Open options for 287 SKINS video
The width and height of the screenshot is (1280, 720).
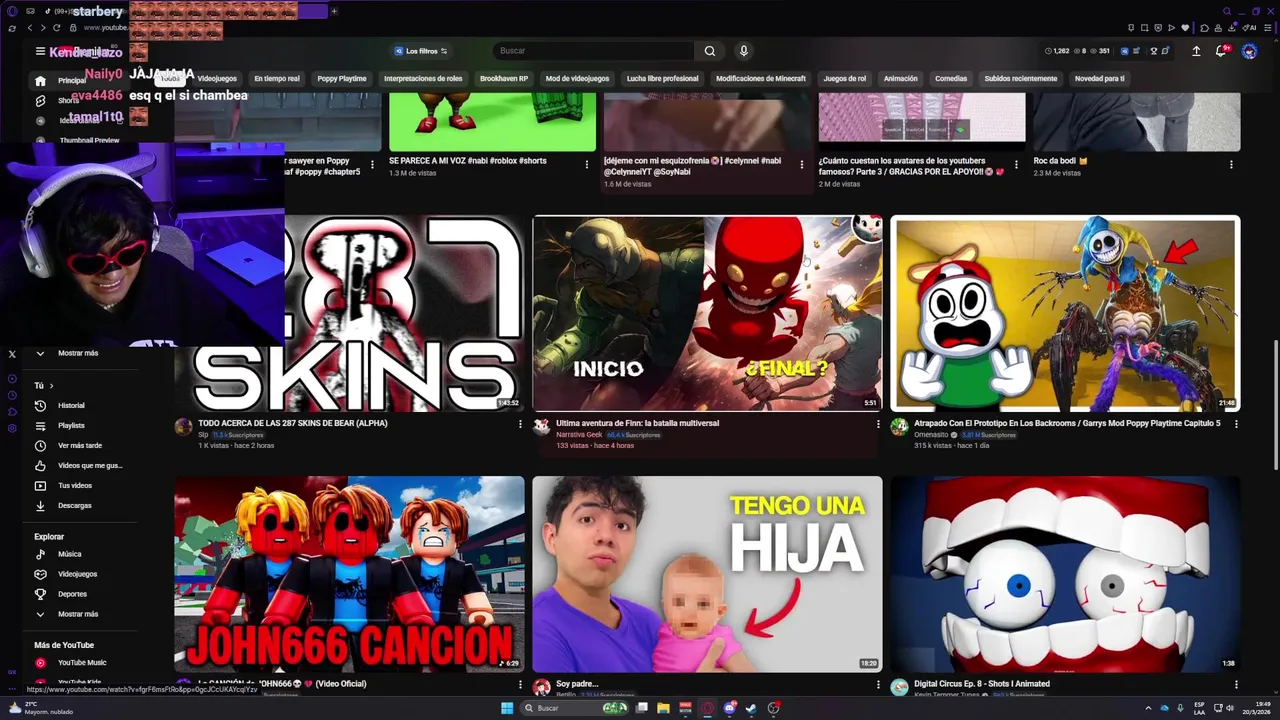[520, 424]
